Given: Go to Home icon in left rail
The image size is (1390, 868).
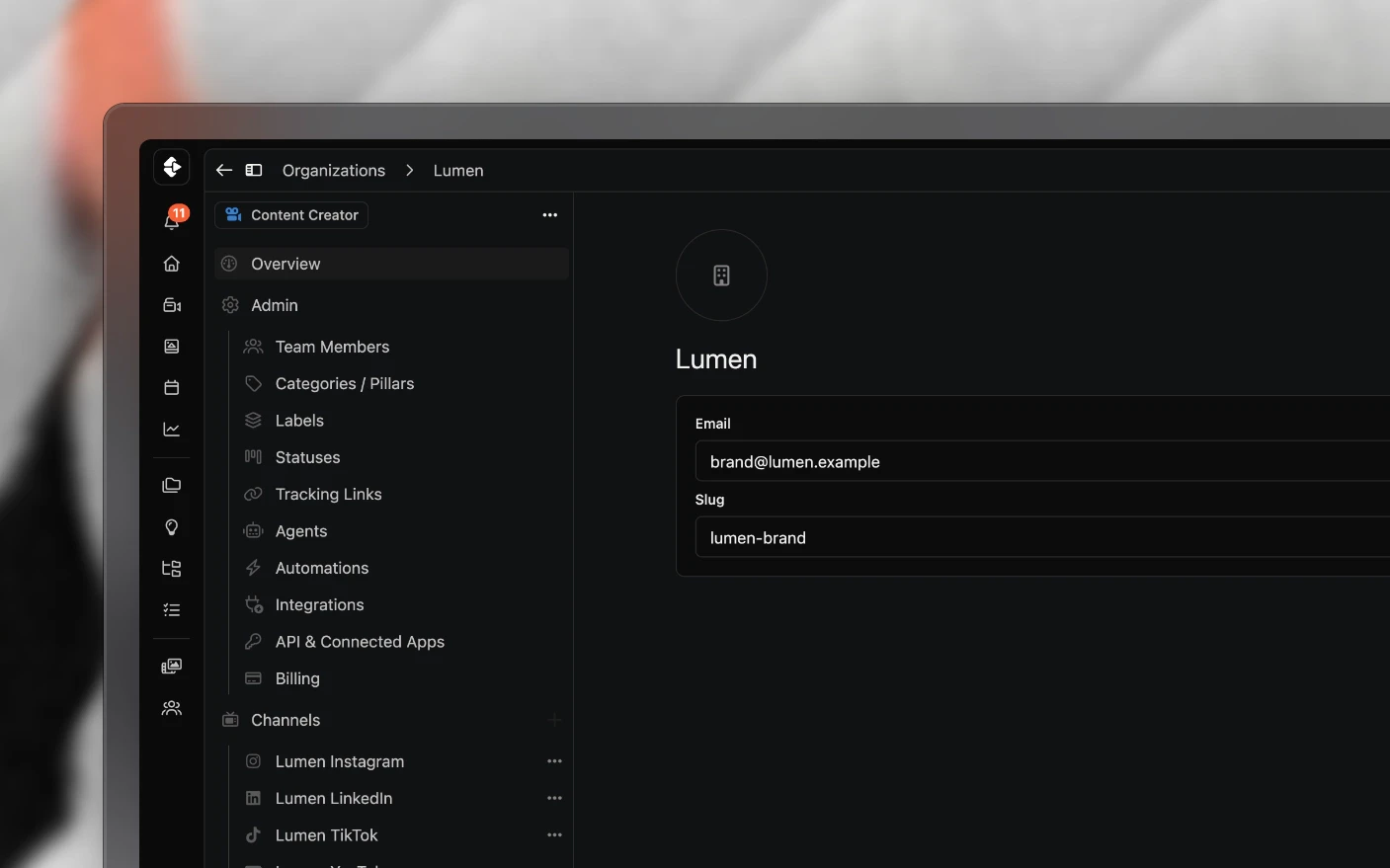Looking at the screenshot, I should pos(172,264).
